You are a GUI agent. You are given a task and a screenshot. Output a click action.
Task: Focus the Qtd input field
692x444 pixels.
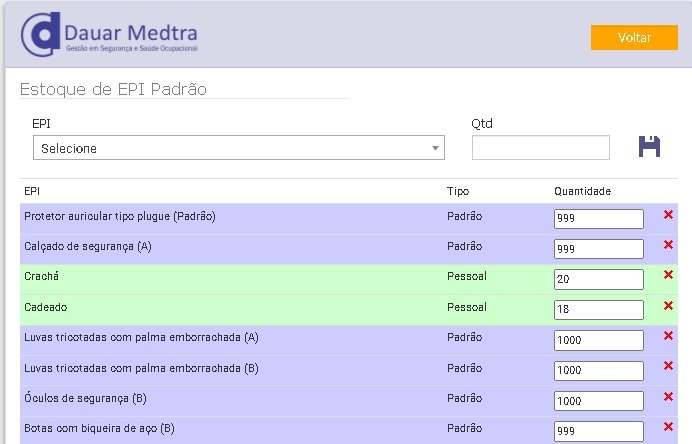541,147
